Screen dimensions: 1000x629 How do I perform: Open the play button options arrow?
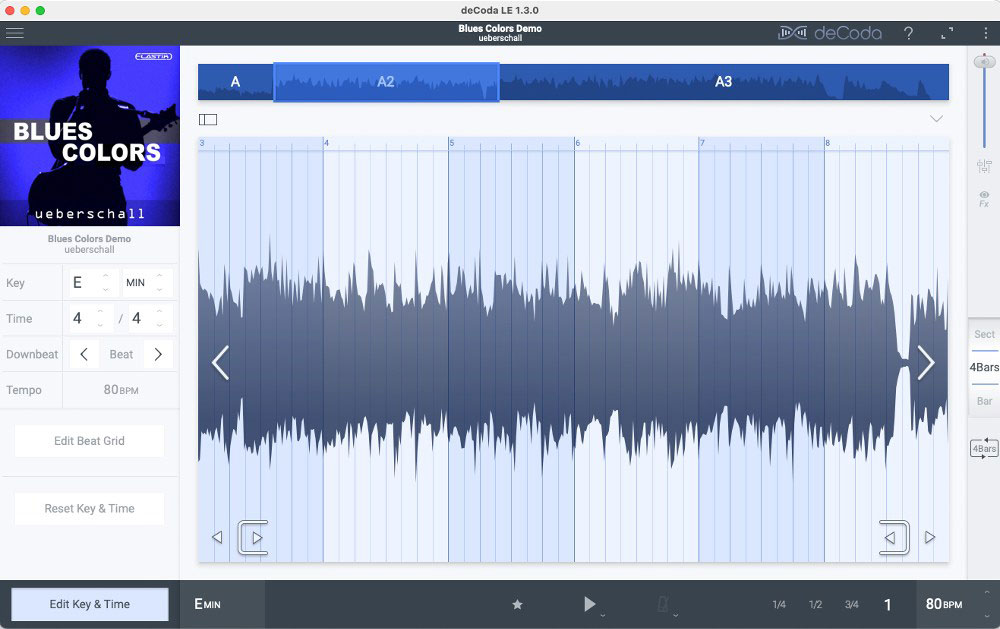[603, 615]
